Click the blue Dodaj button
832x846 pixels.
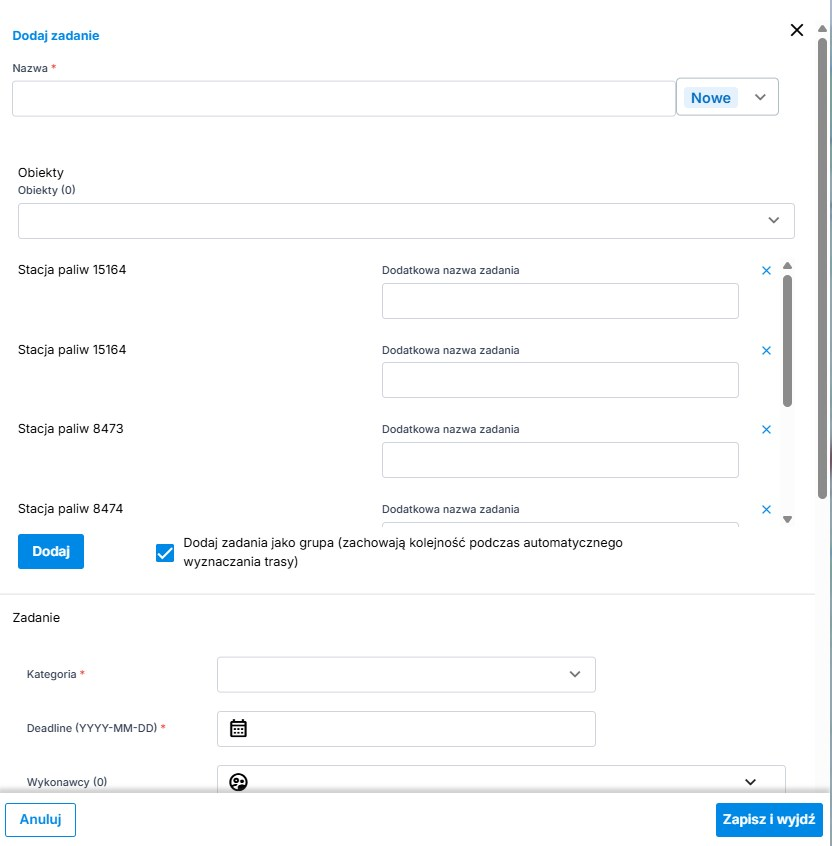point(51,551)
